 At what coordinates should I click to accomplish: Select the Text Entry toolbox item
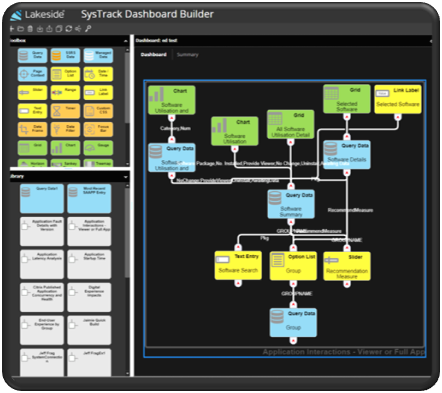[32, 111]
